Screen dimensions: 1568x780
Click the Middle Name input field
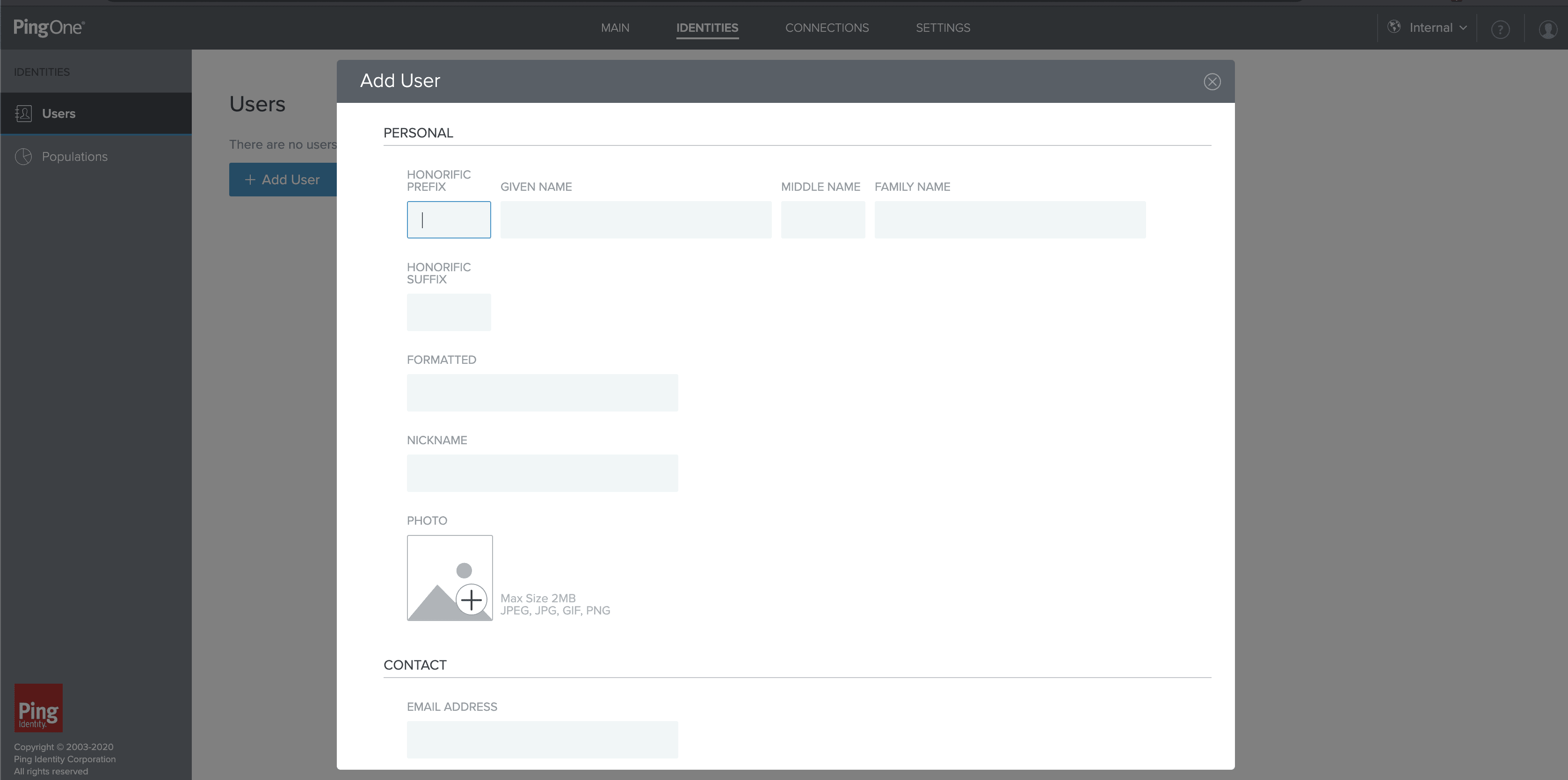[823, 220]
